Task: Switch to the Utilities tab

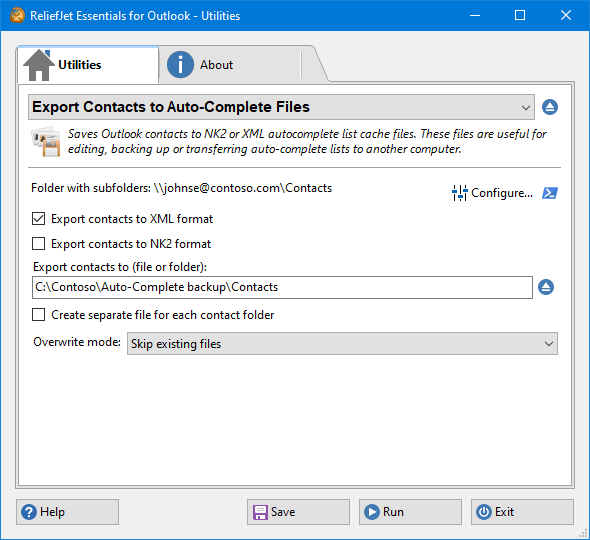Action: (x=88, y=65)
